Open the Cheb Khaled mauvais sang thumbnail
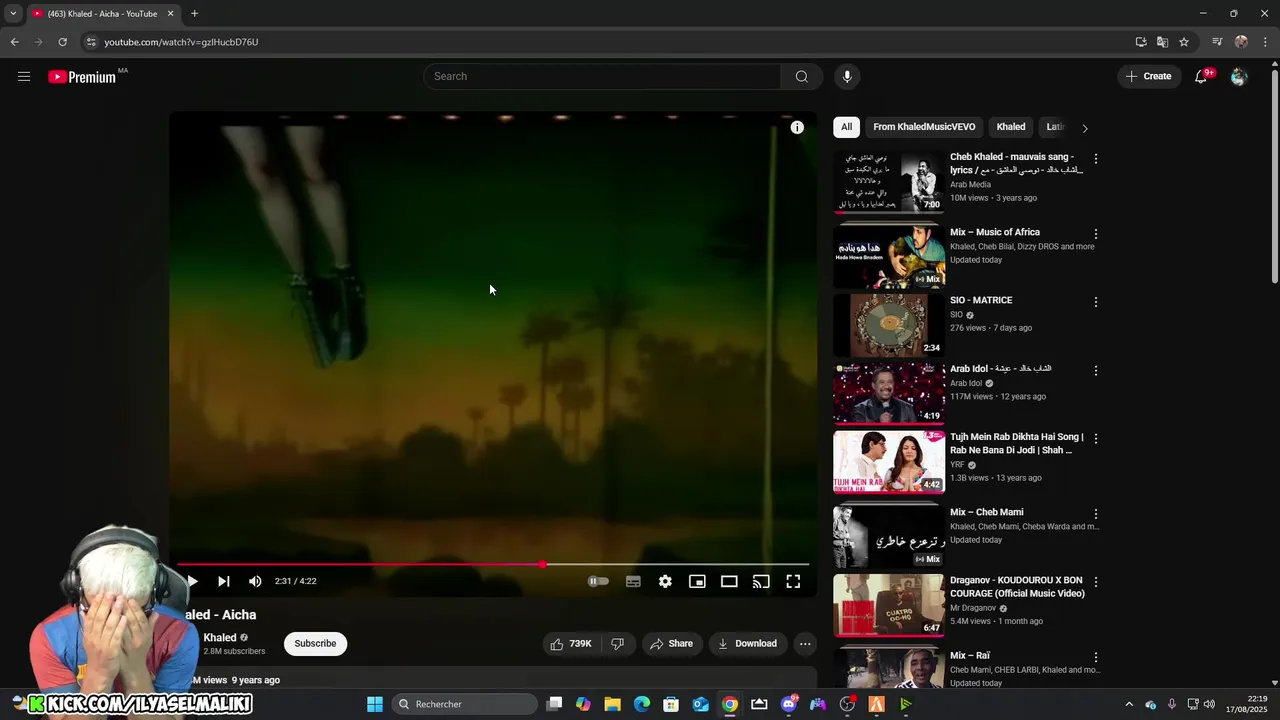Screen dimensions: 1280x720 pyautogui.click(x=889, y=182)
